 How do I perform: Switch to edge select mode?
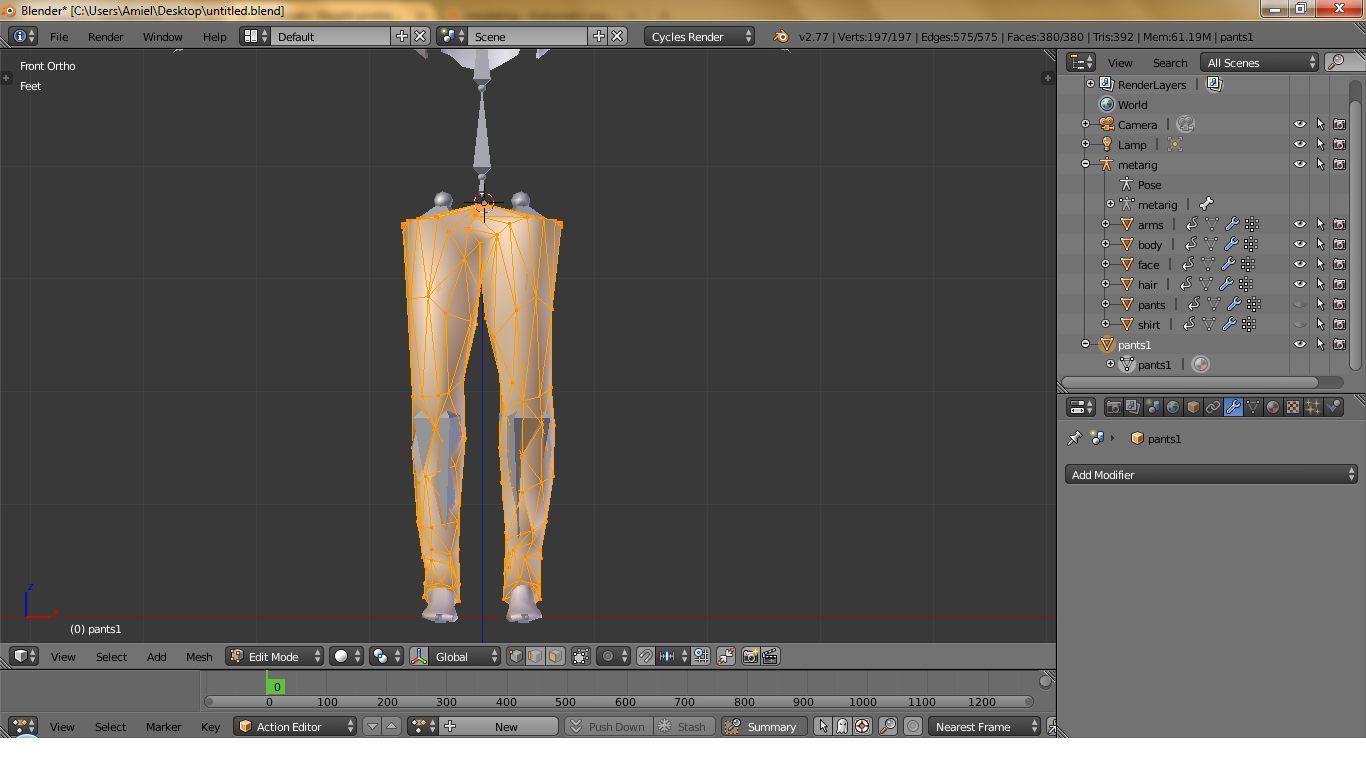tap(535, 656)
